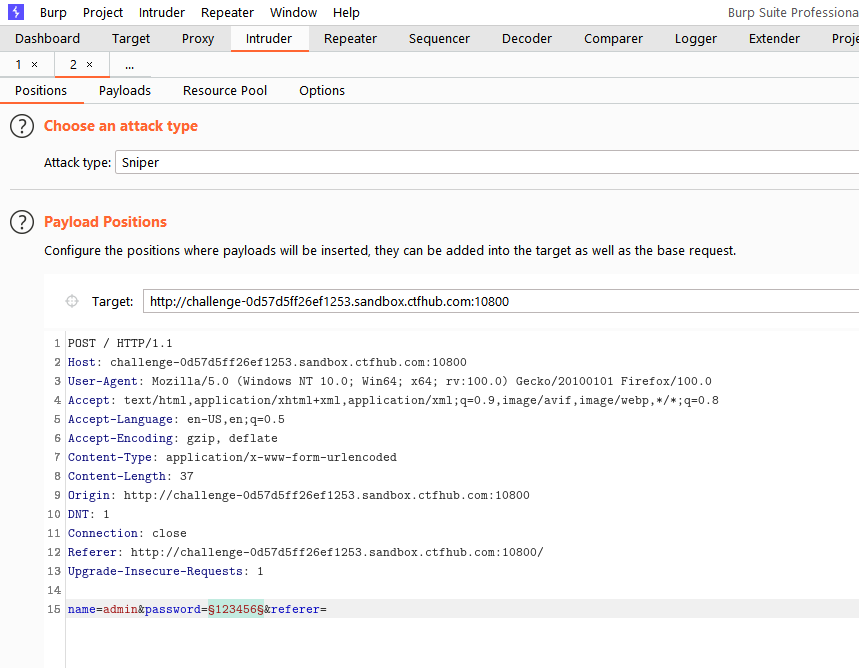The image size is (859, 668).
Task: Open the Project menu
Action: click(x=102, y=12)
